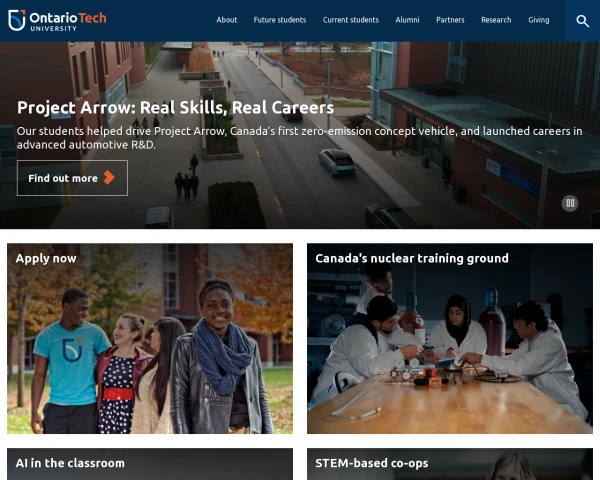The height and width of the screenshot is (480, 600).
Task: Open the AI in the classroom card
Action: (150, 464)
